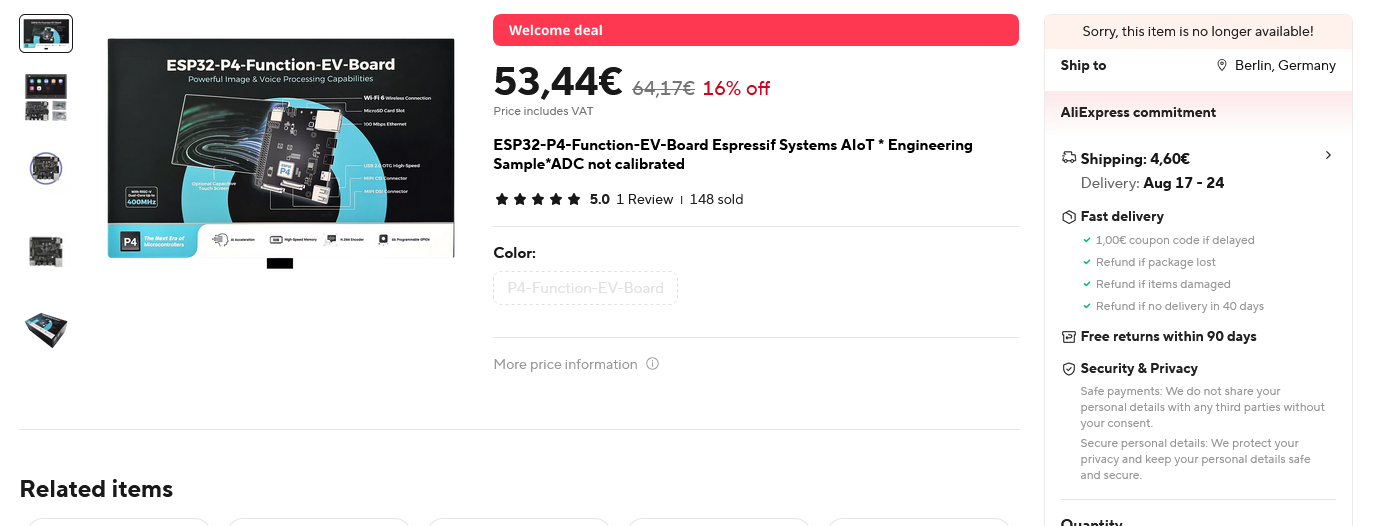Viewport: 1384px width, 526px height.
Task: Select the touchscreen display thumbnail
Action: [x=46, y=97]
